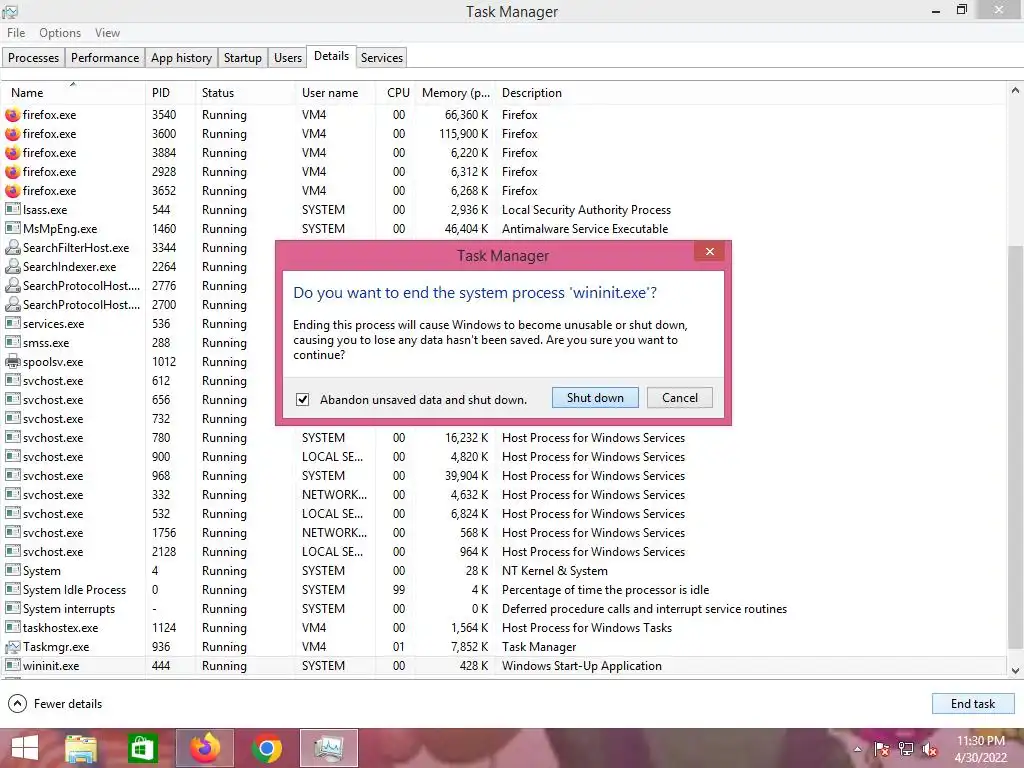Switch to the App history tab
Screen dimensions: 1024x768
pyautogui.click(x=181, y=57)
